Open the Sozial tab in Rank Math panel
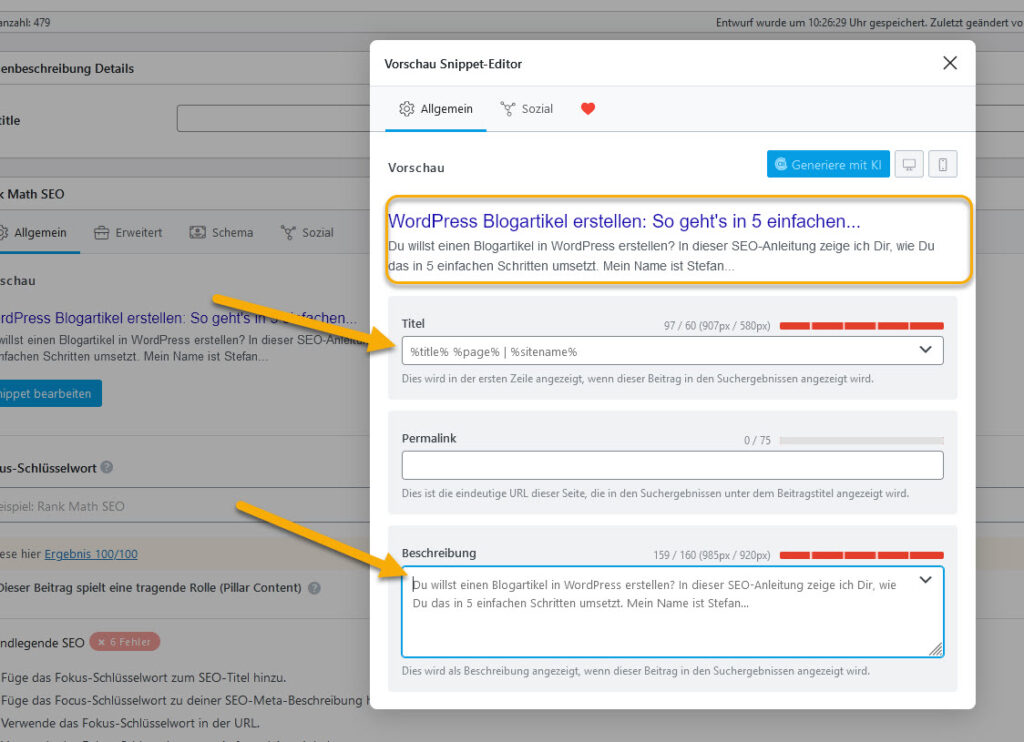Viewport: 1024px width, 742px height. point(307,233)
